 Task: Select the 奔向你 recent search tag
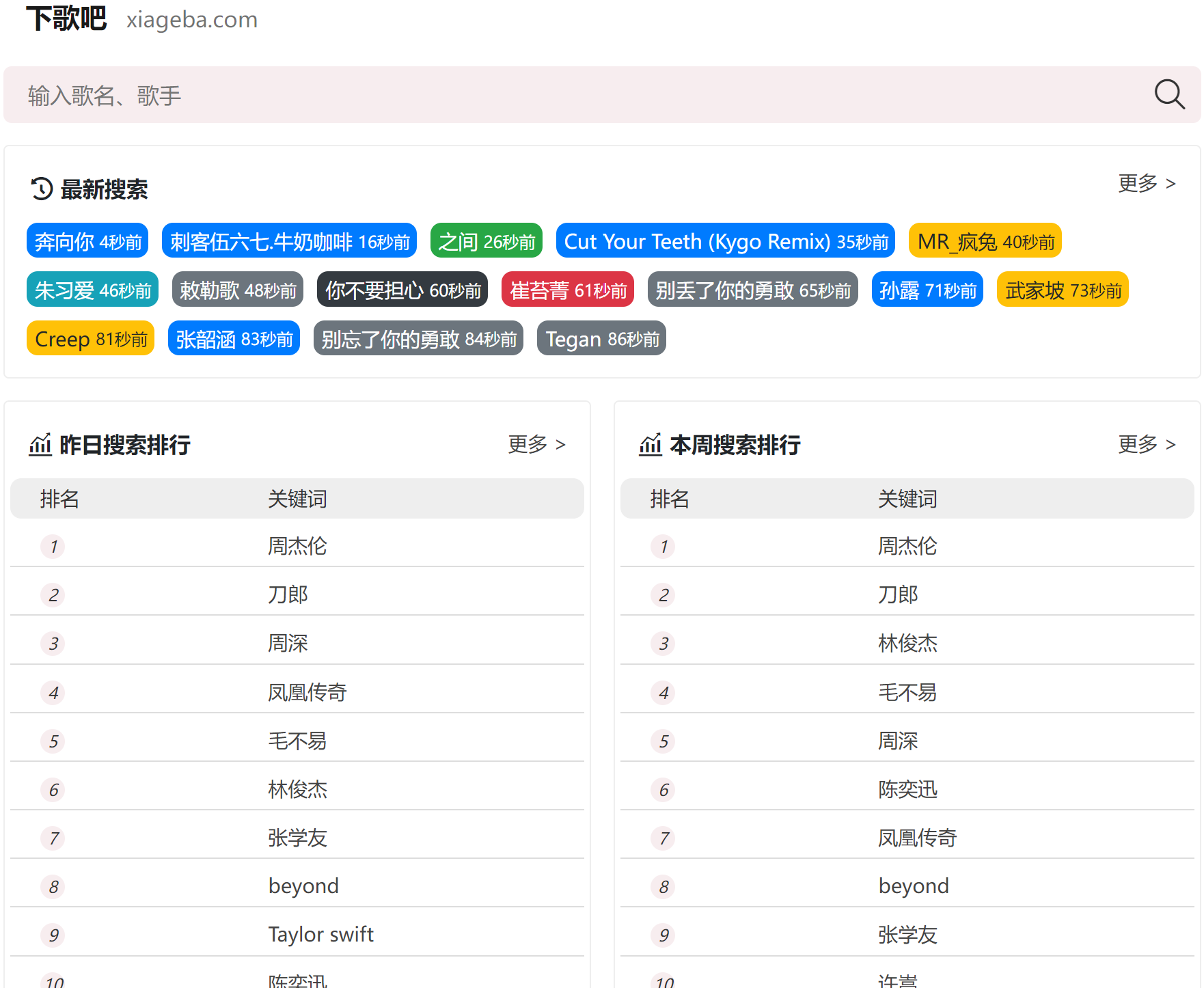coord(87,241)
